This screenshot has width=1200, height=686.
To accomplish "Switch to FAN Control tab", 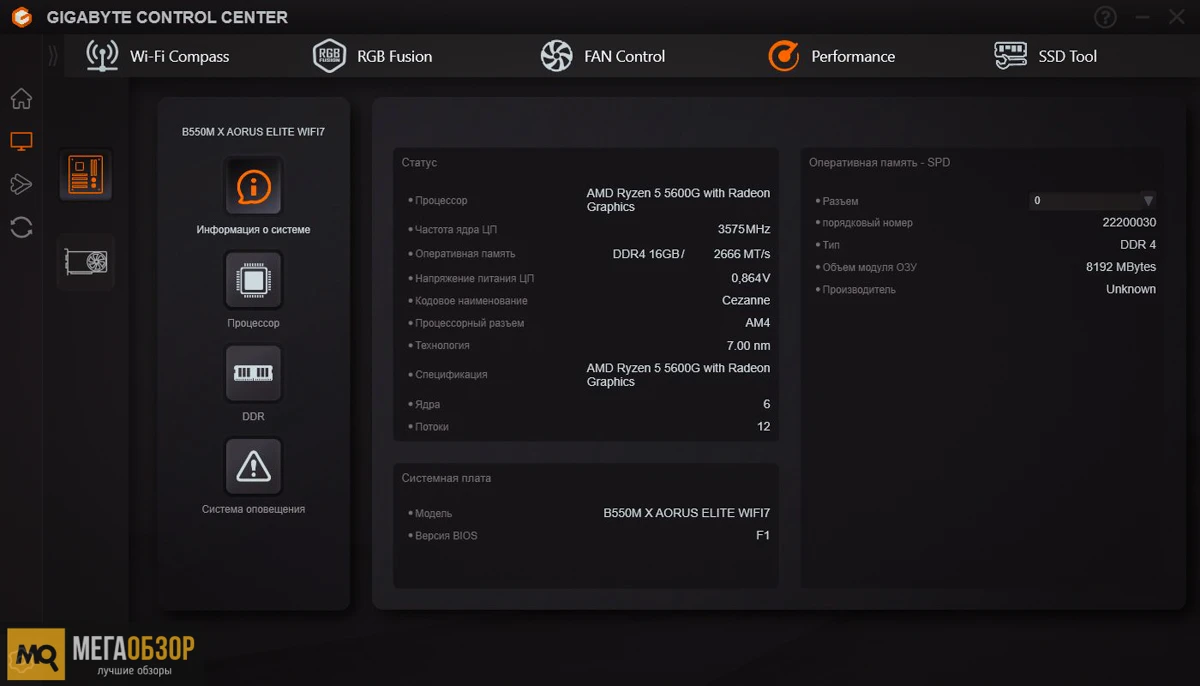I will (602, 56).
